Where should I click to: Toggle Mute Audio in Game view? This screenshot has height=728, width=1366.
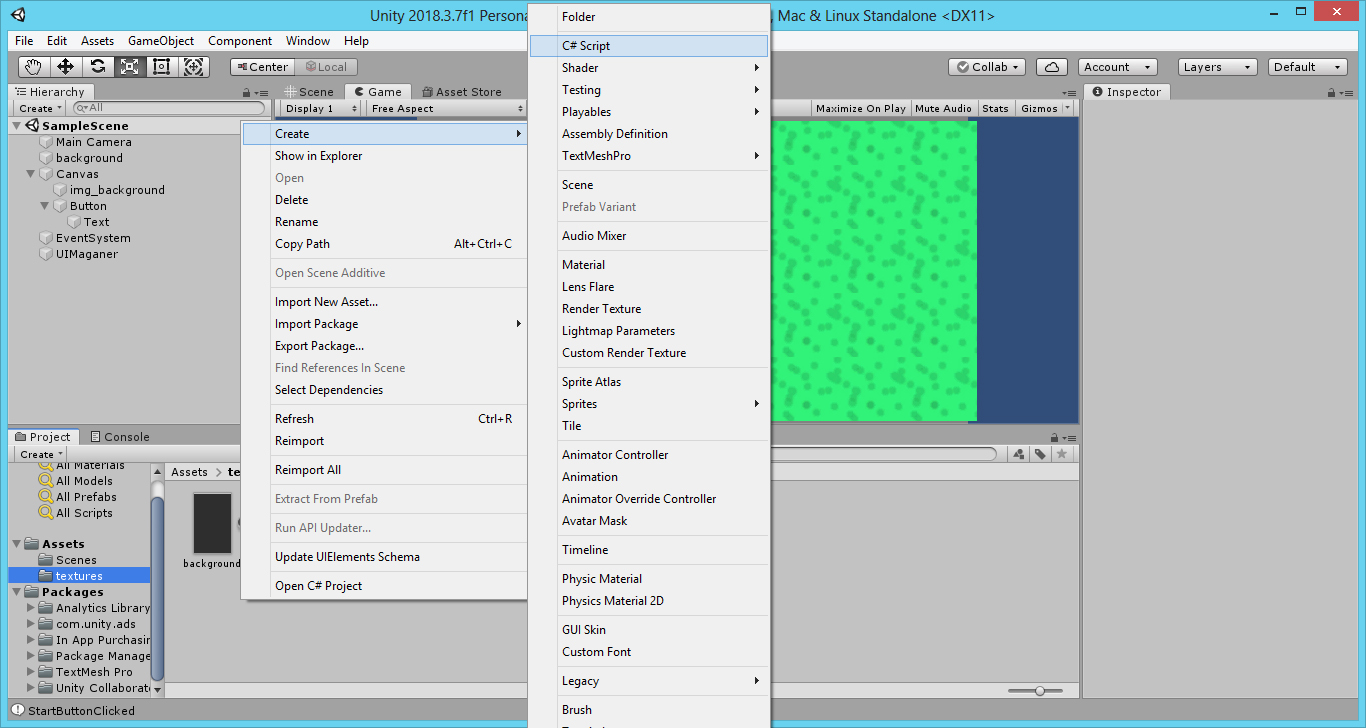[x=943, y=108]
